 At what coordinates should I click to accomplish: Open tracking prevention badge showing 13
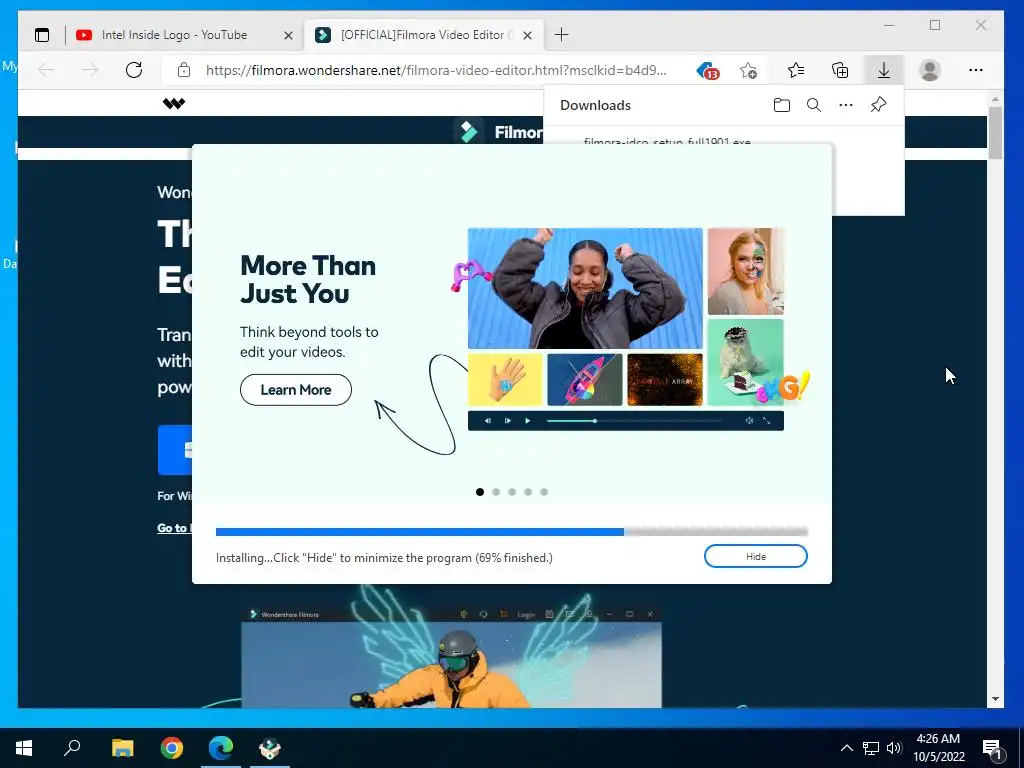pos(708,71)
